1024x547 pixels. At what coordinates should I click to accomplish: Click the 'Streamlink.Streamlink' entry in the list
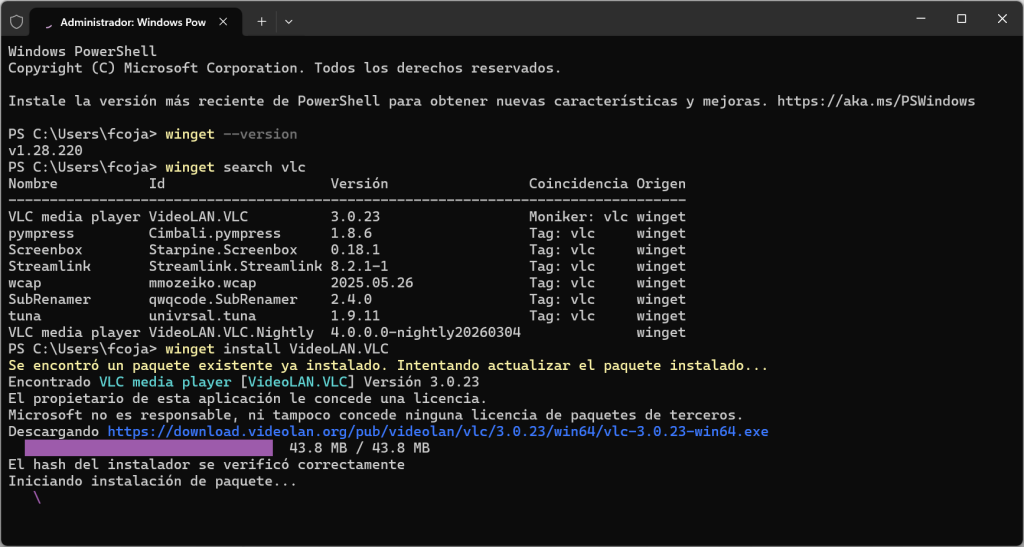click(x=235, y=266)
